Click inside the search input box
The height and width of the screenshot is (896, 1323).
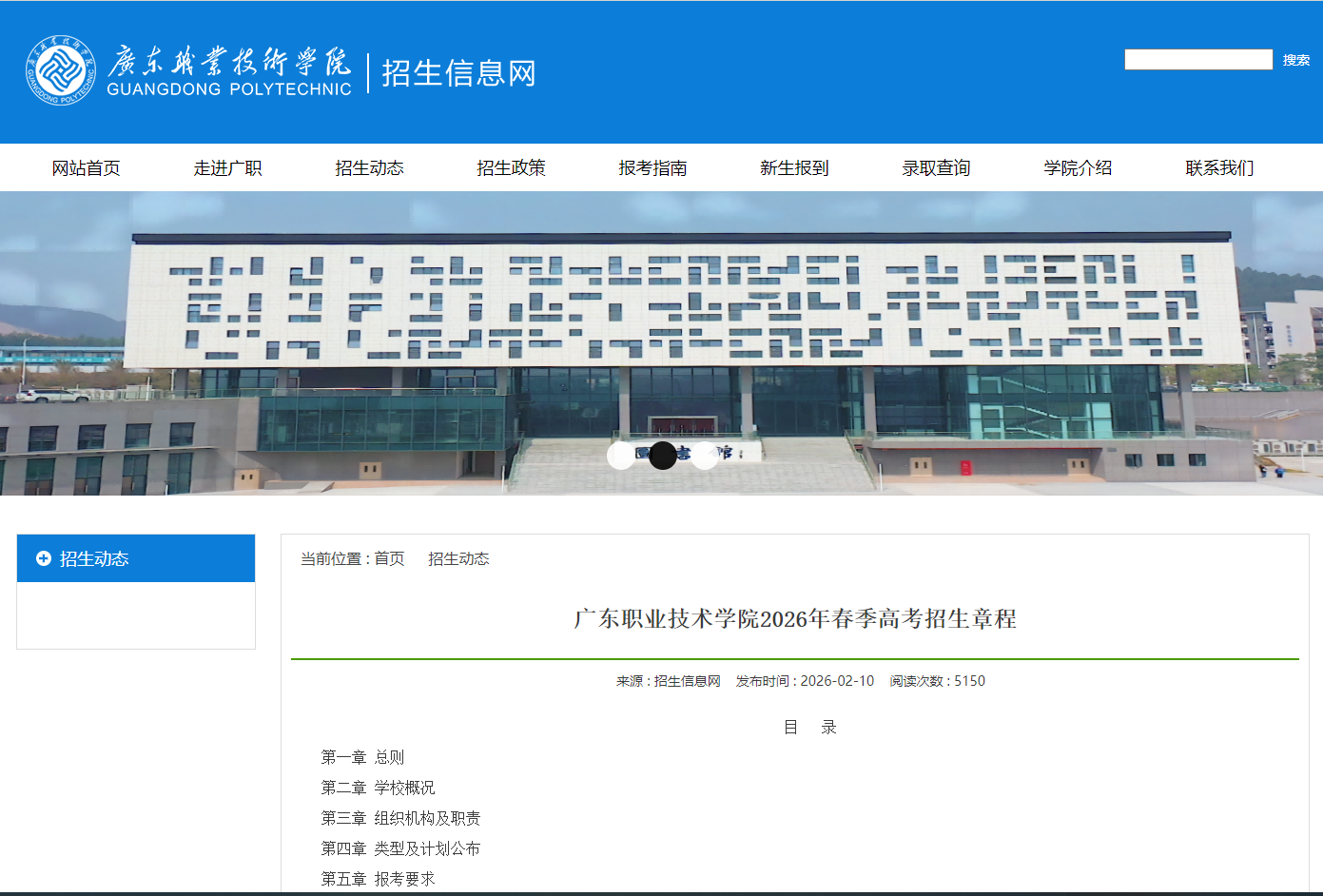[x=1197, y=59]
